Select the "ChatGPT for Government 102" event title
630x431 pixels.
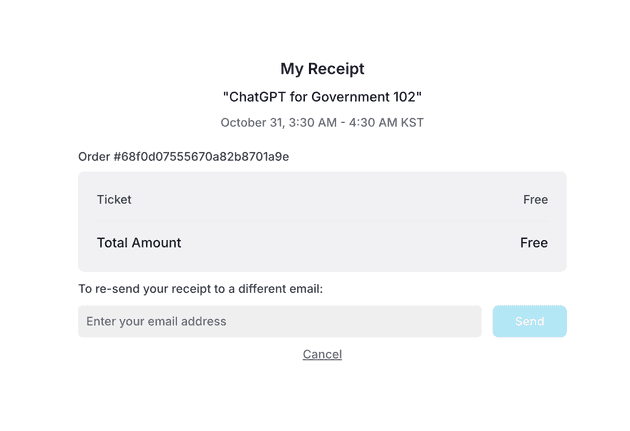322,97
